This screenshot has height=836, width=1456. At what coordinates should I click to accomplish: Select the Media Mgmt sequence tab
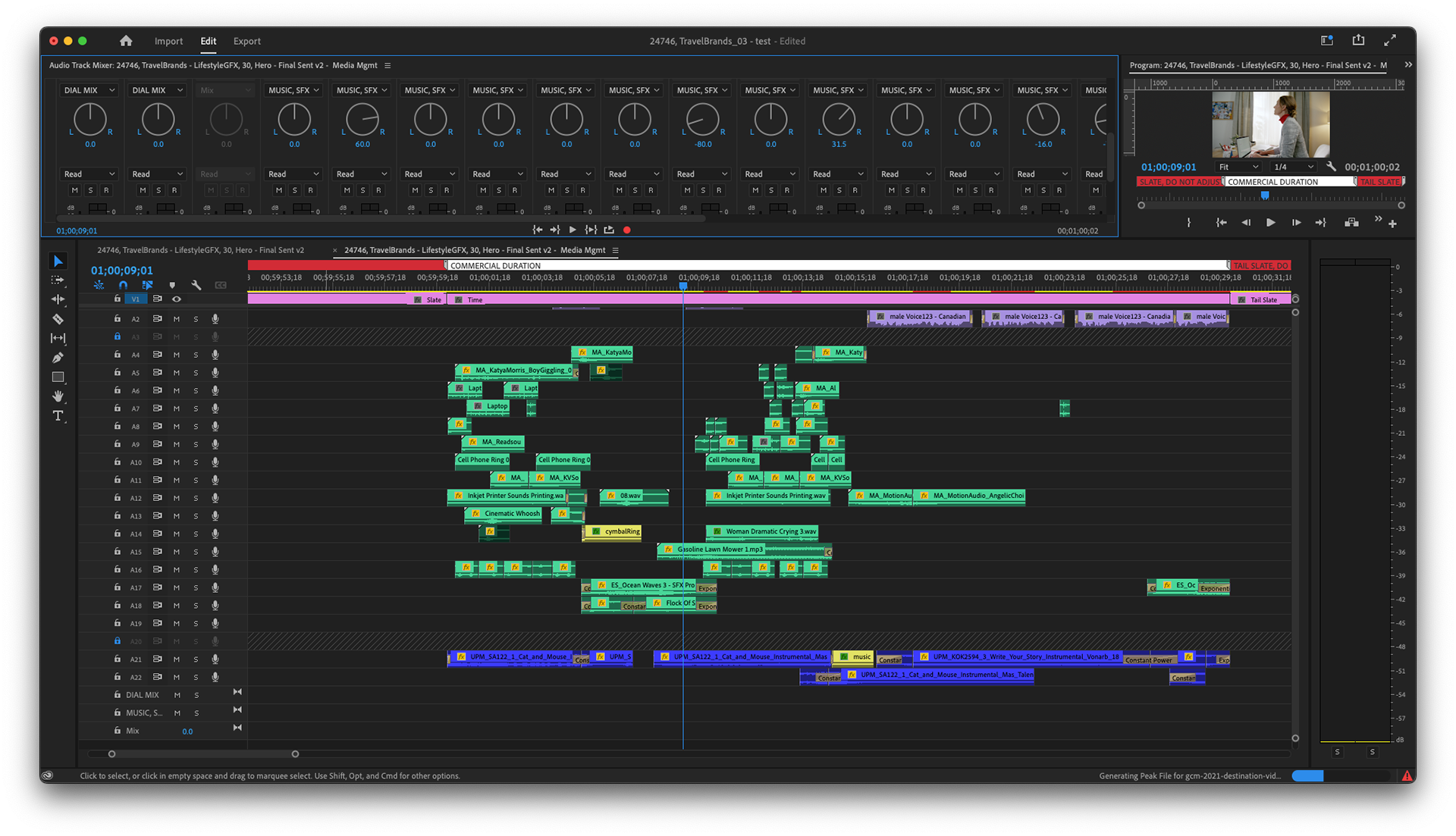pos(475,250)
